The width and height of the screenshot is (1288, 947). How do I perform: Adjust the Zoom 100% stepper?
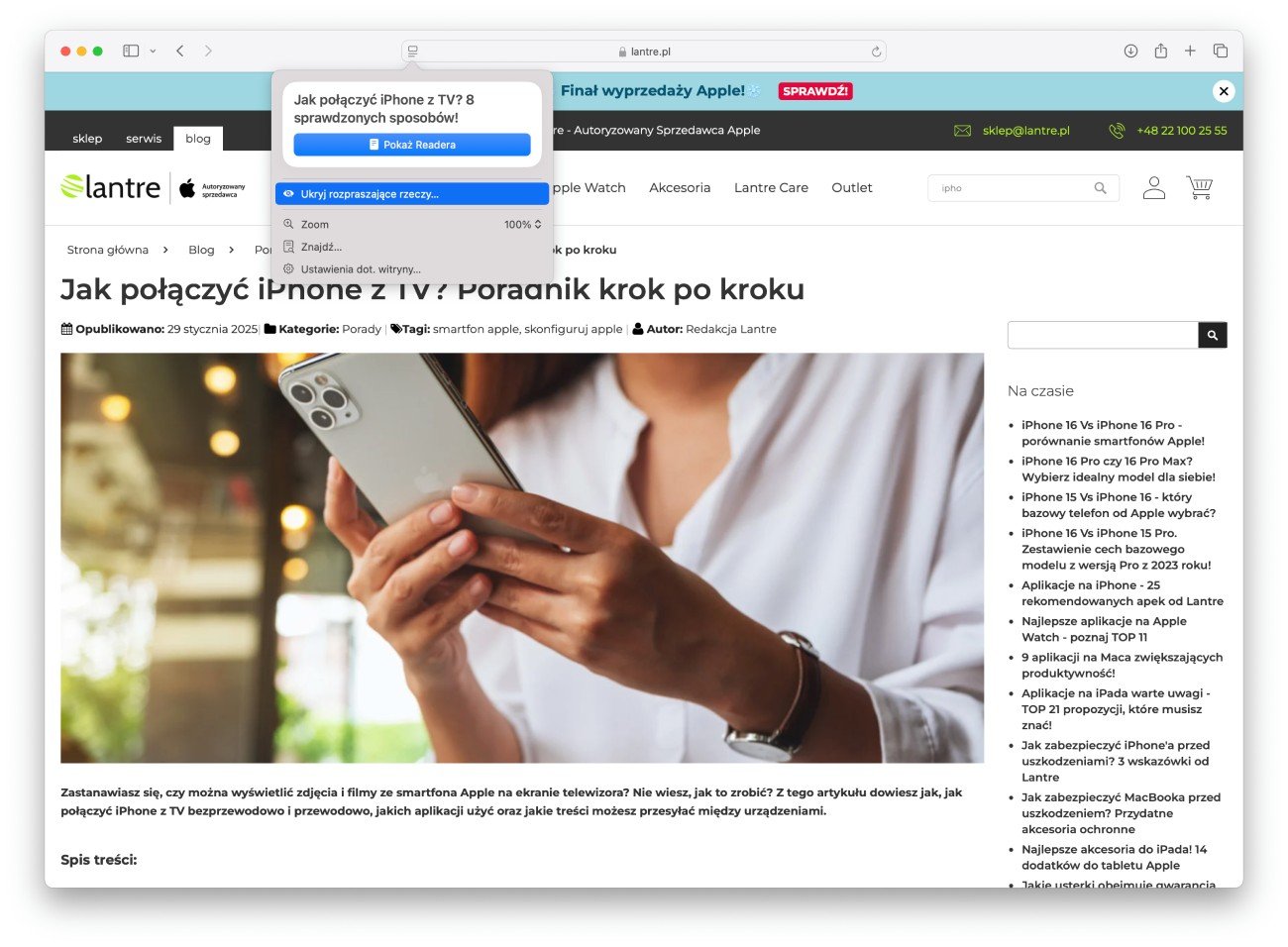coord(523,225)
